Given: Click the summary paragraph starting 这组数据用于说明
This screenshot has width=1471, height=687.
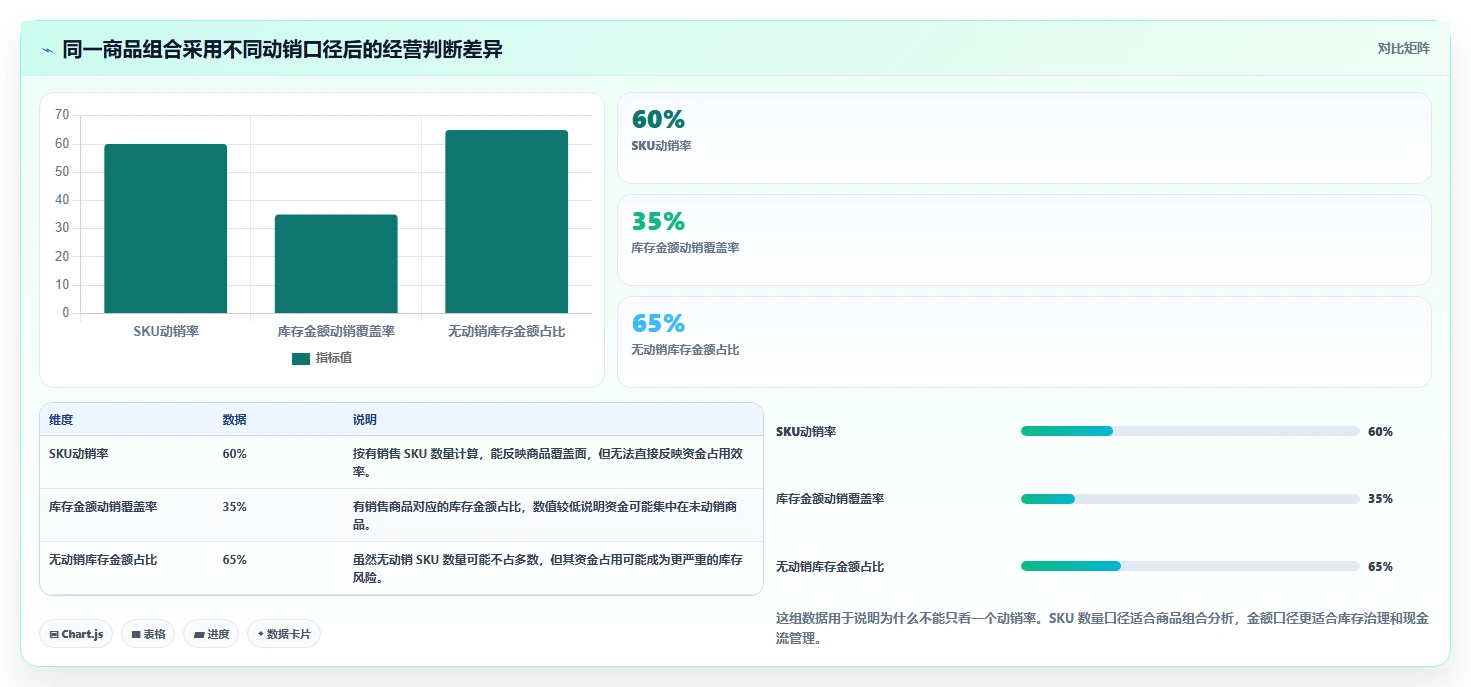Looking at the screenshot, I should (1102, 628).
